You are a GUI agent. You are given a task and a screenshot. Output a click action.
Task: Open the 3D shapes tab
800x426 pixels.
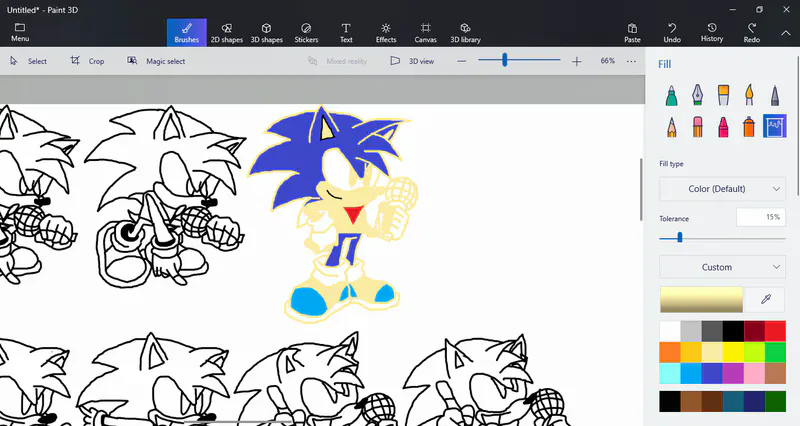[266, 33]
